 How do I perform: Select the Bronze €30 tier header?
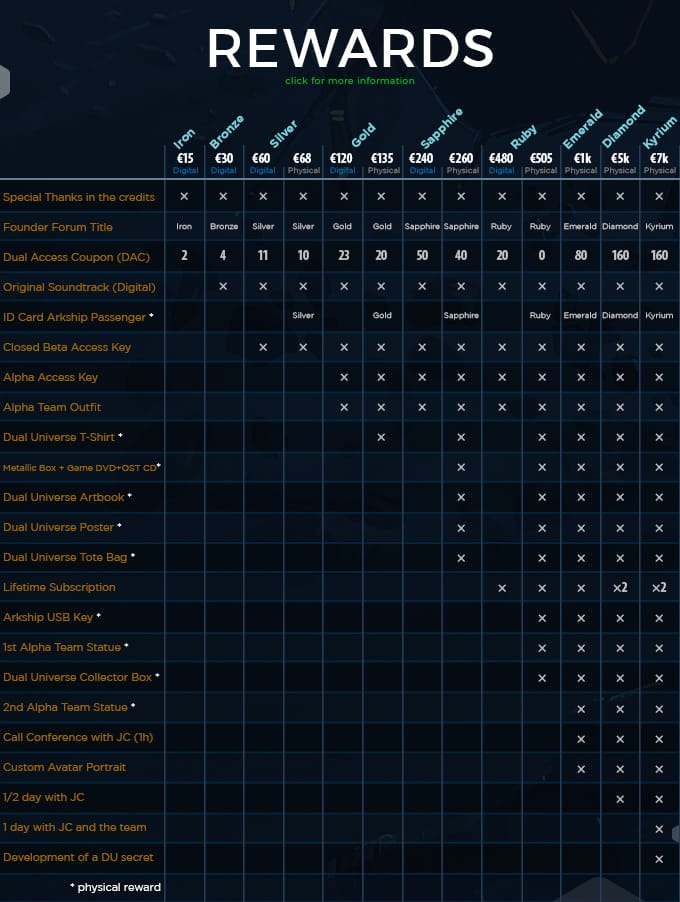tap(223, 162)
